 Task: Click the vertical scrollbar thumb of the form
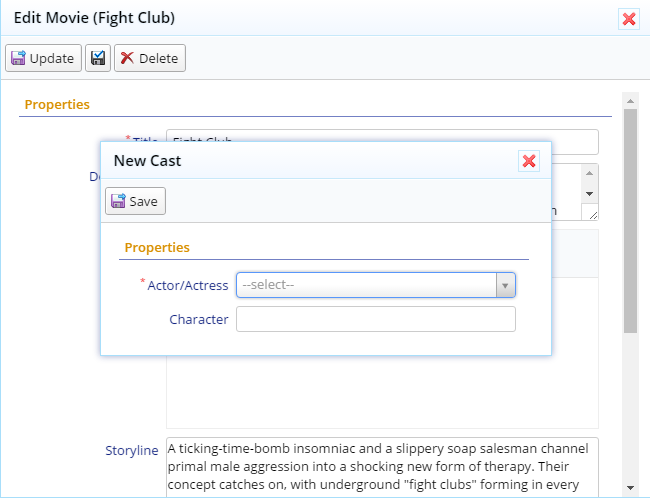(630, 220)
